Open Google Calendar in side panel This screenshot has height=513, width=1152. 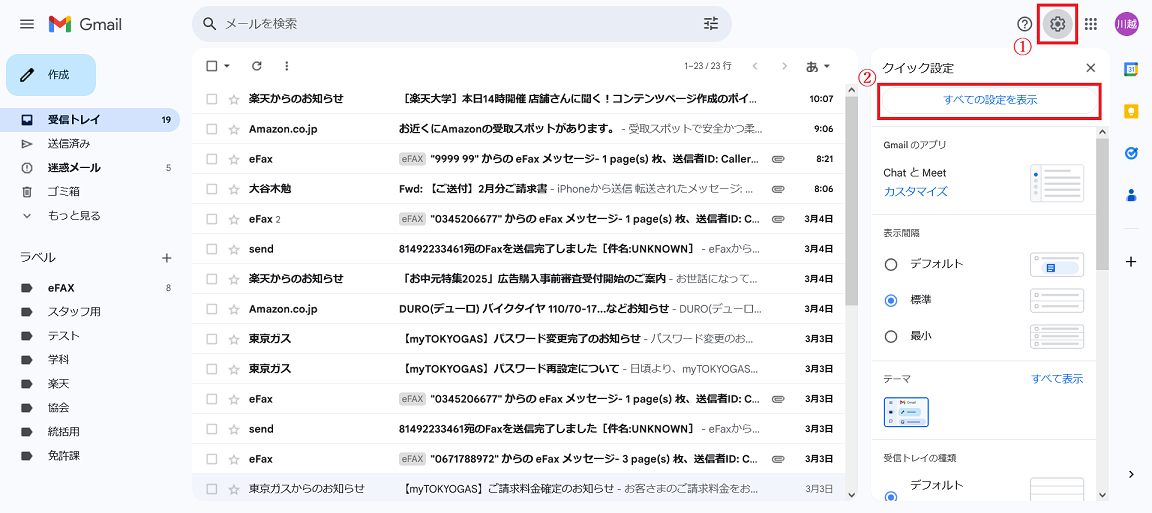[1131, 69]
